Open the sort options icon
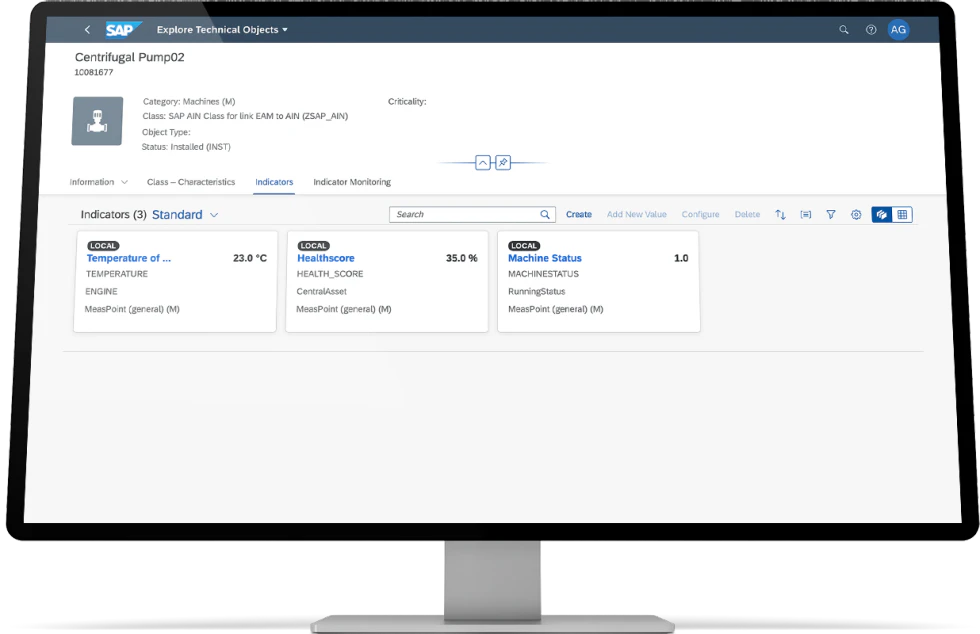The height and width of the screenshot is (634, 980). [x=780, y=214]
